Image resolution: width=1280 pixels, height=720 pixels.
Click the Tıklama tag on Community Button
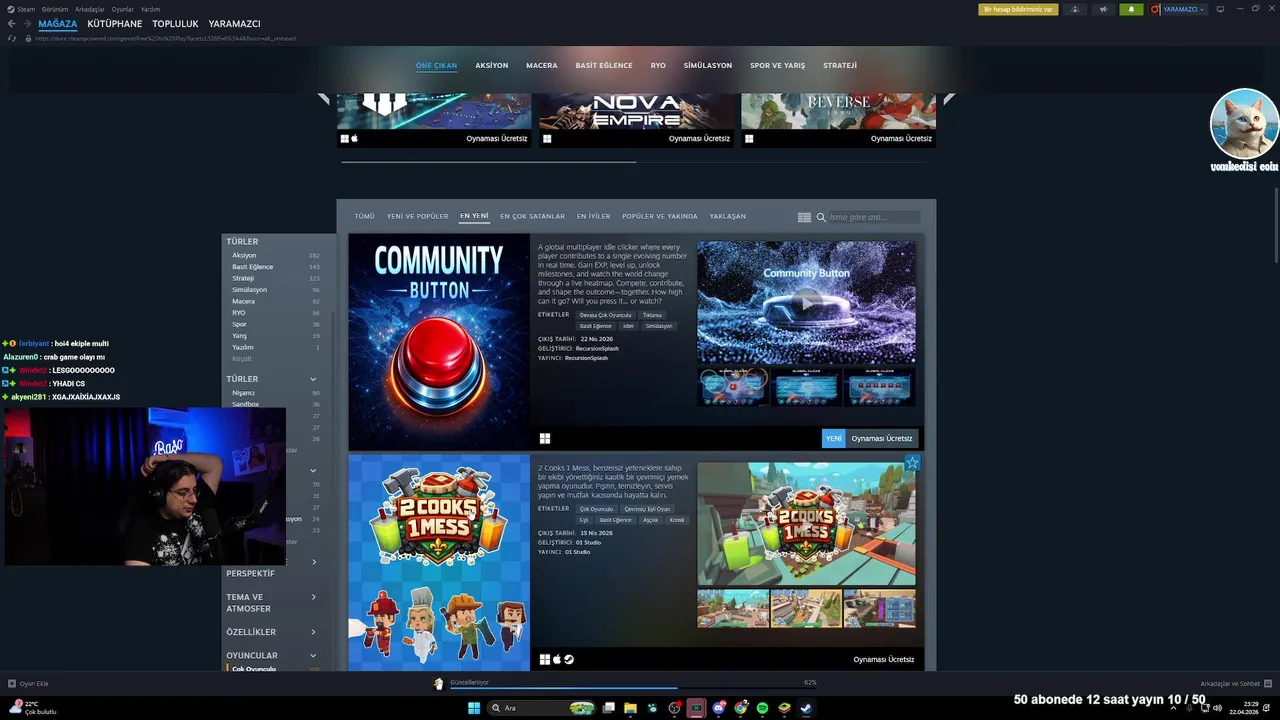pos(652,315)
